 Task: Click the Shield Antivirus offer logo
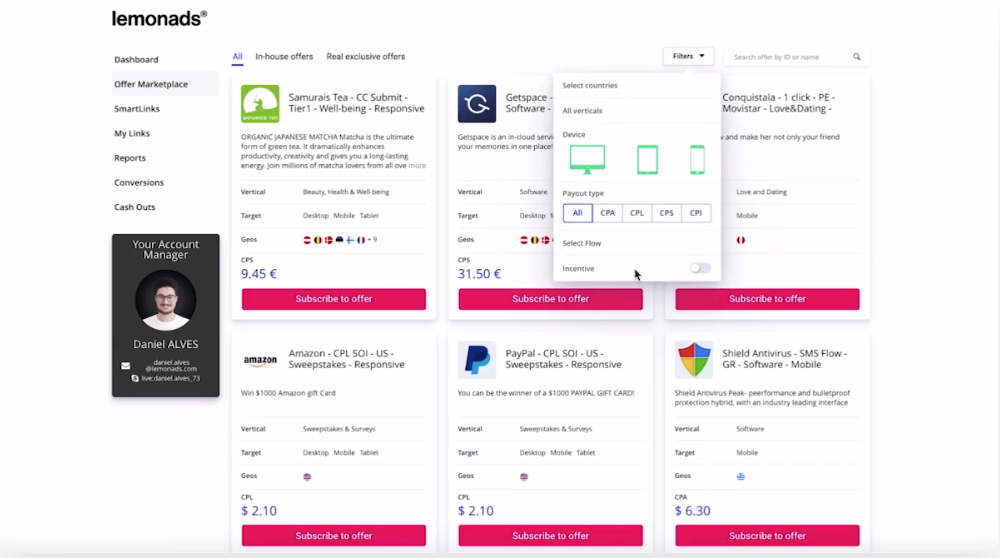(694, 360)
